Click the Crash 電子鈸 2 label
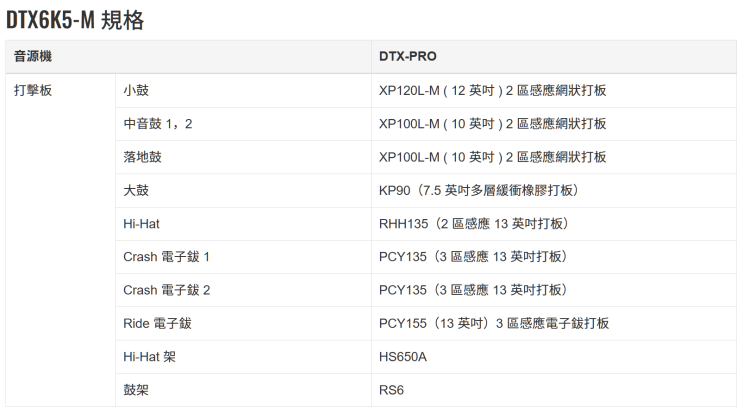 tap(166, 290)
